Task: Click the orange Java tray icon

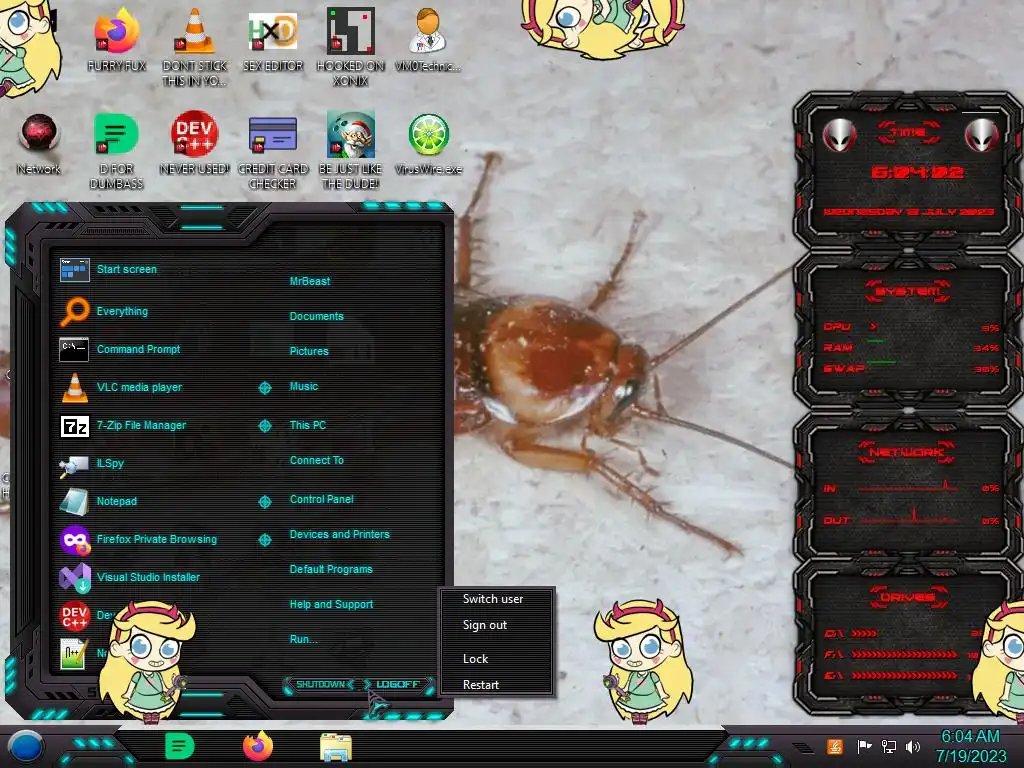Action: (x=835, y=746)
